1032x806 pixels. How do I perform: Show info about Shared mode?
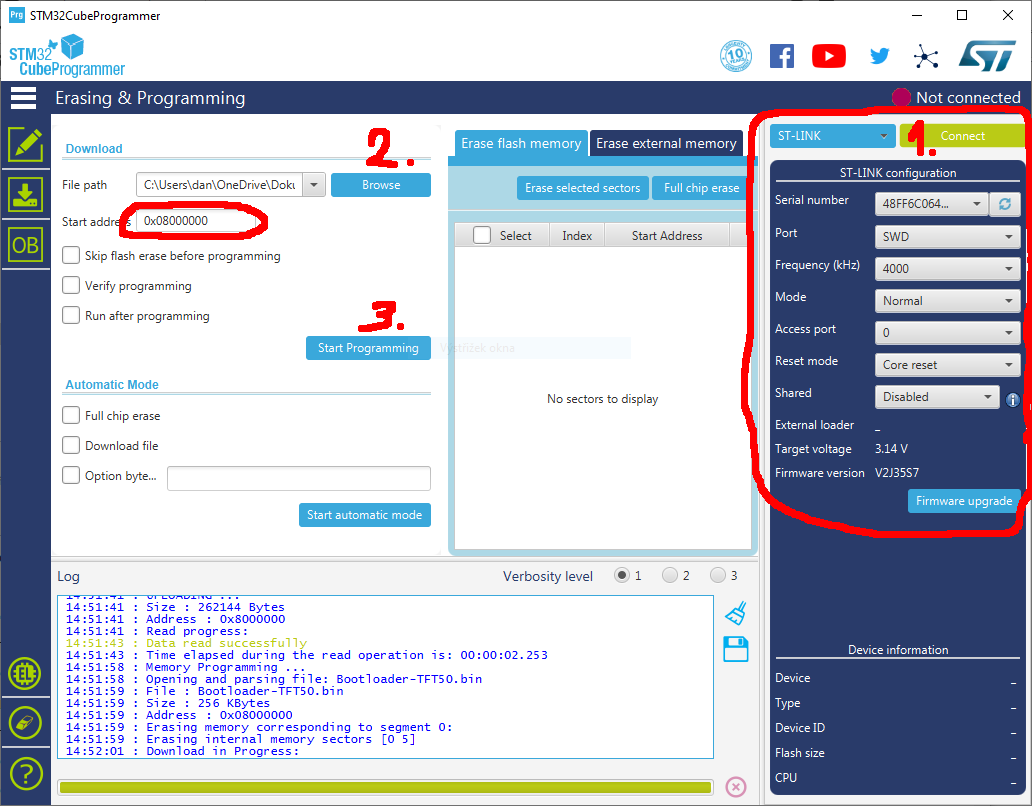point(1012,399)
